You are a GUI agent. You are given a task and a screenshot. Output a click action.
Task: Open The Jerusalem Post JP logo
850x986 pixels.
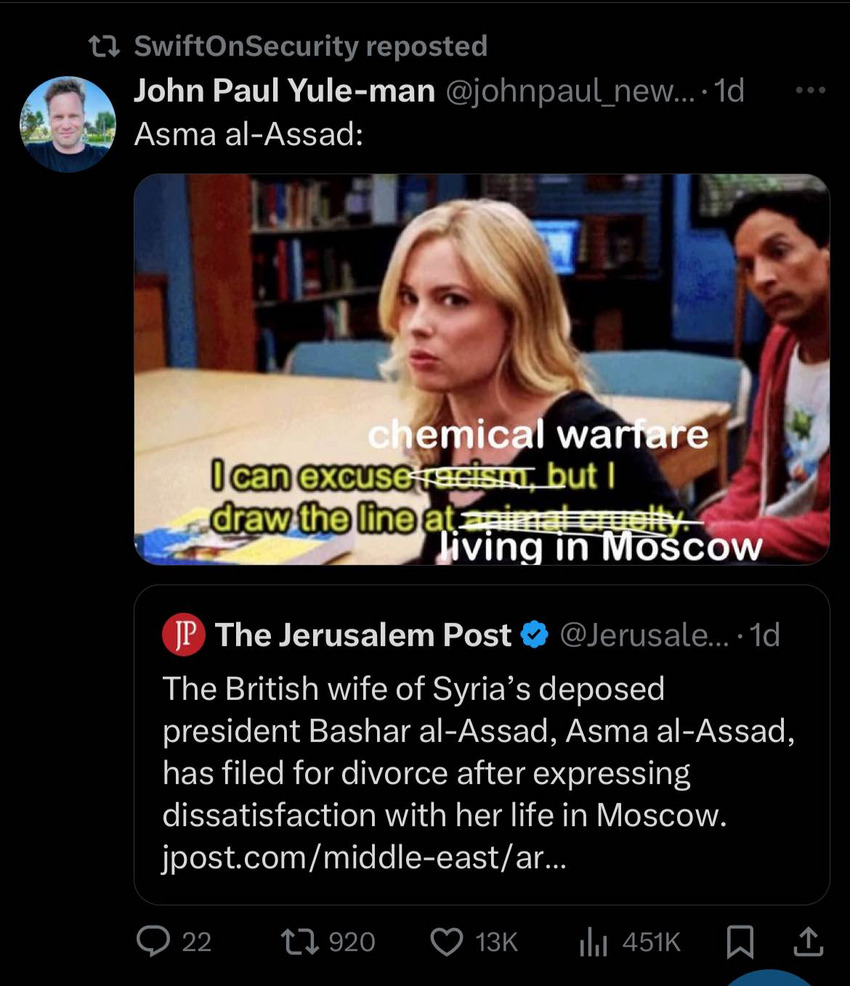(x=184, y=634)
